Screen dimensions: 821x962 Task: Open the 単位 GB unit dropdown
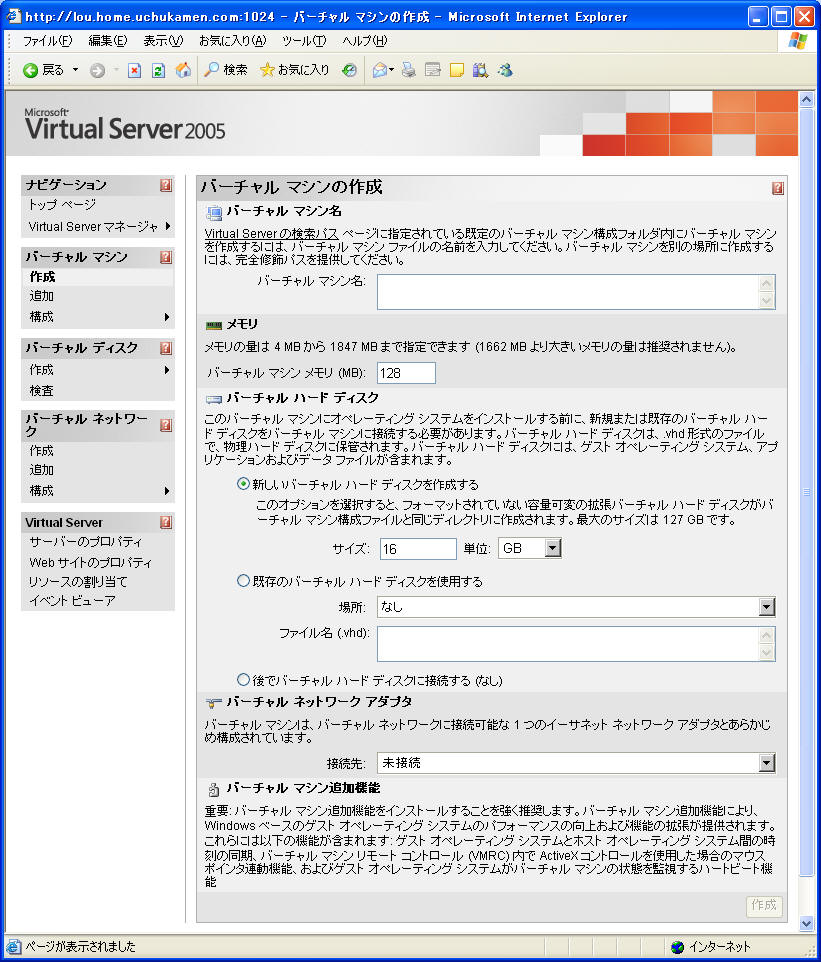coord(530,548)
